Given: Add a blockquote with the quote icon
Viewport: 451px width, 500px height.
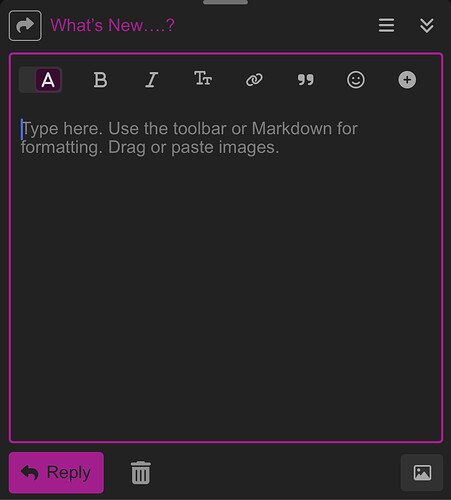Looking at the screenshot, I should (305, 80).
